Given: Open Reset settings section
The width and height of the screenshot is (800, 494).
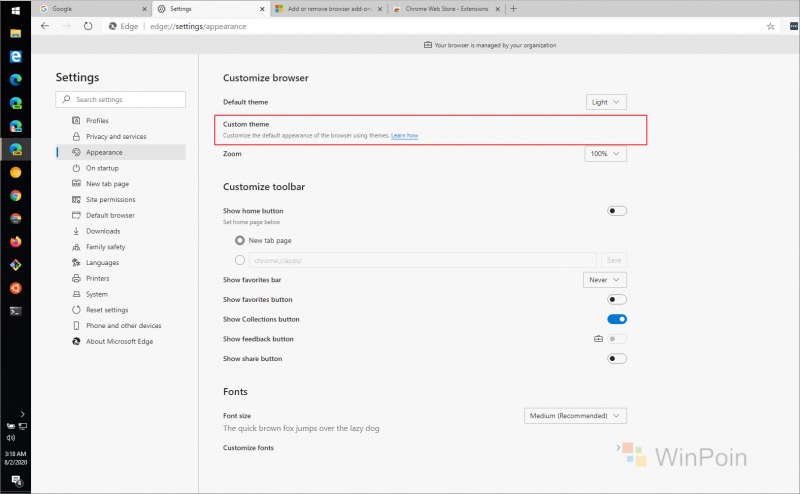Looking at the screenshot, I should (x=121, y=310).
